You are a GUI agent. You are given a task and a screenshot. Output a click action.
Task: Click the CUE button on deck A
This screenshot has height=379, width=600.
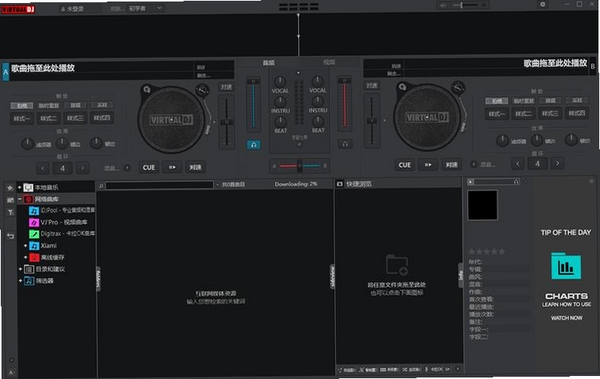(x=149, y=168)
